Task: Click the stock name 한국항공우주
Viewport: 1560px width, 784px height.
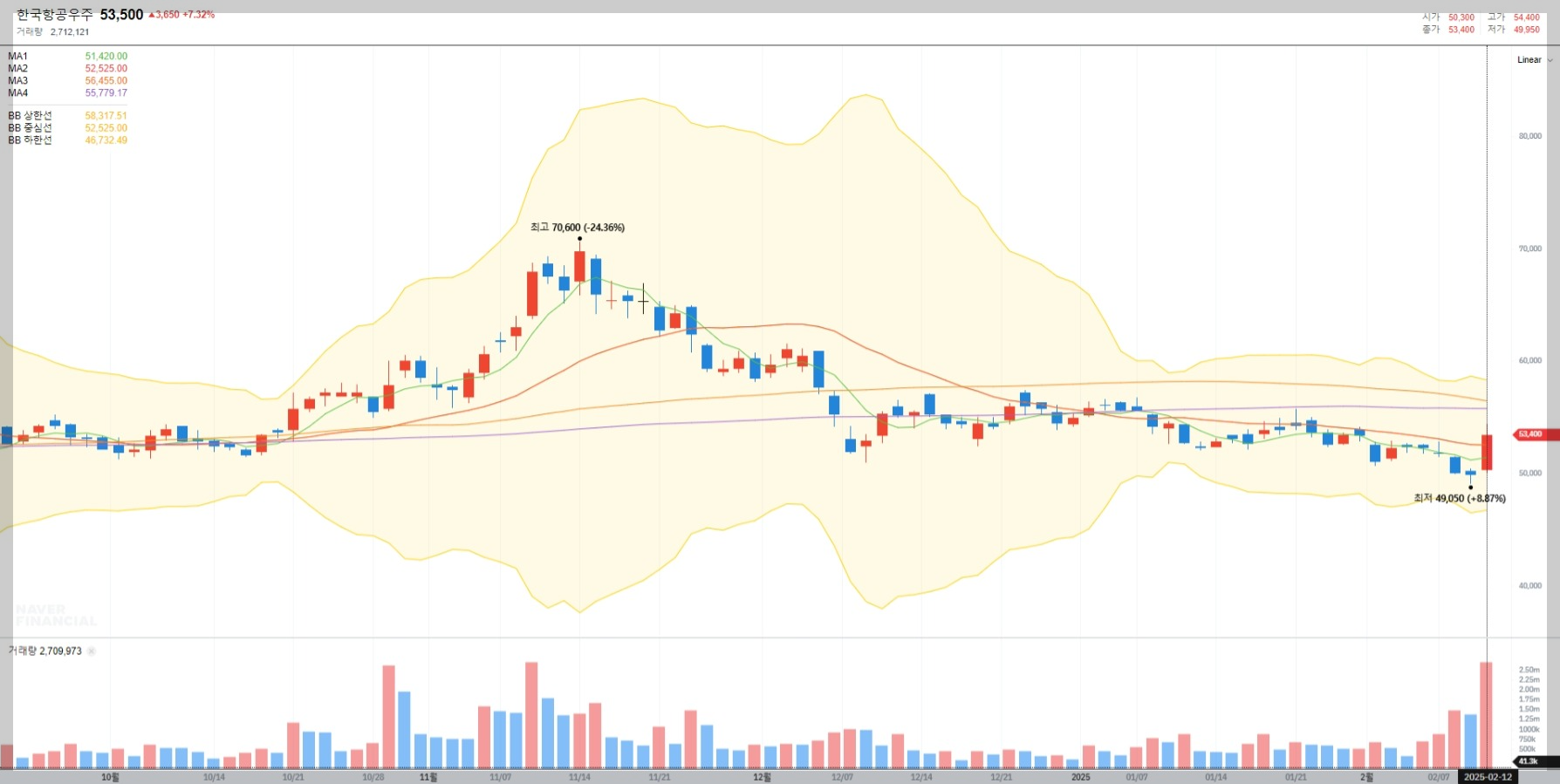Action: click(55, 15)
